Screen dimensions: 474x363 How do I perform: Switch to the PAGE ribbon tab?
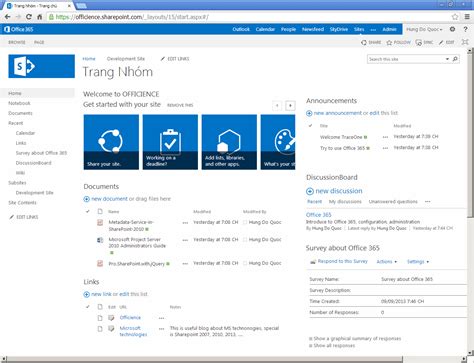[39, 42]
